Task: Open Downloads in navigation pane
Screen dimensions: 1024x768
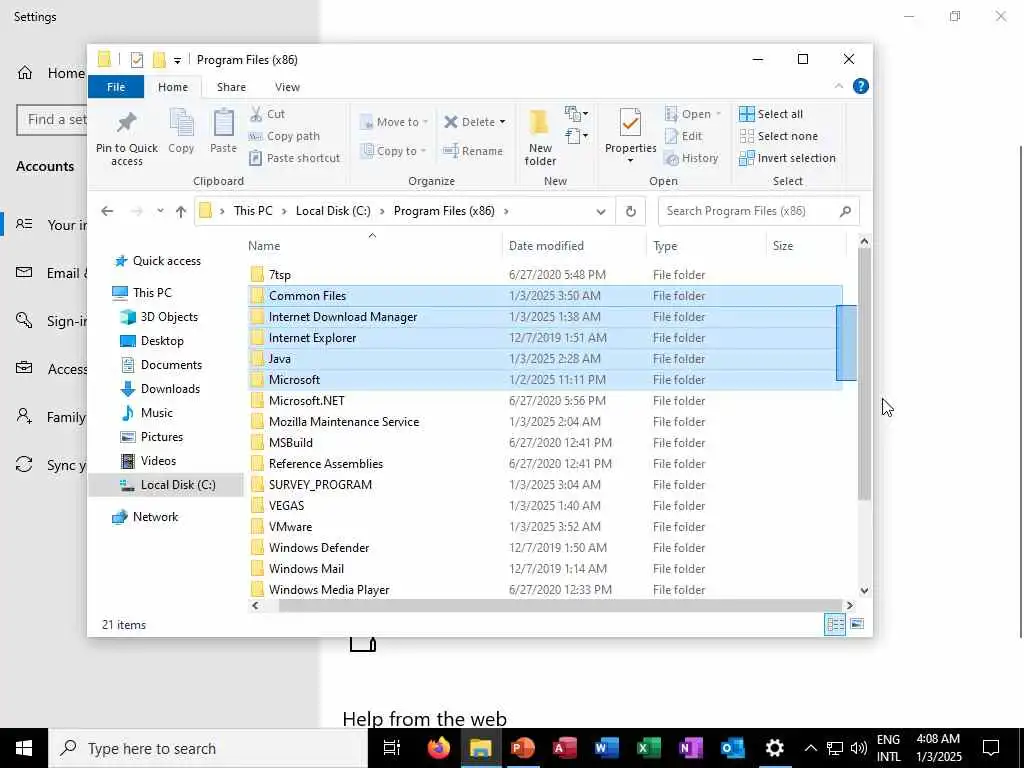Action: 170,389
